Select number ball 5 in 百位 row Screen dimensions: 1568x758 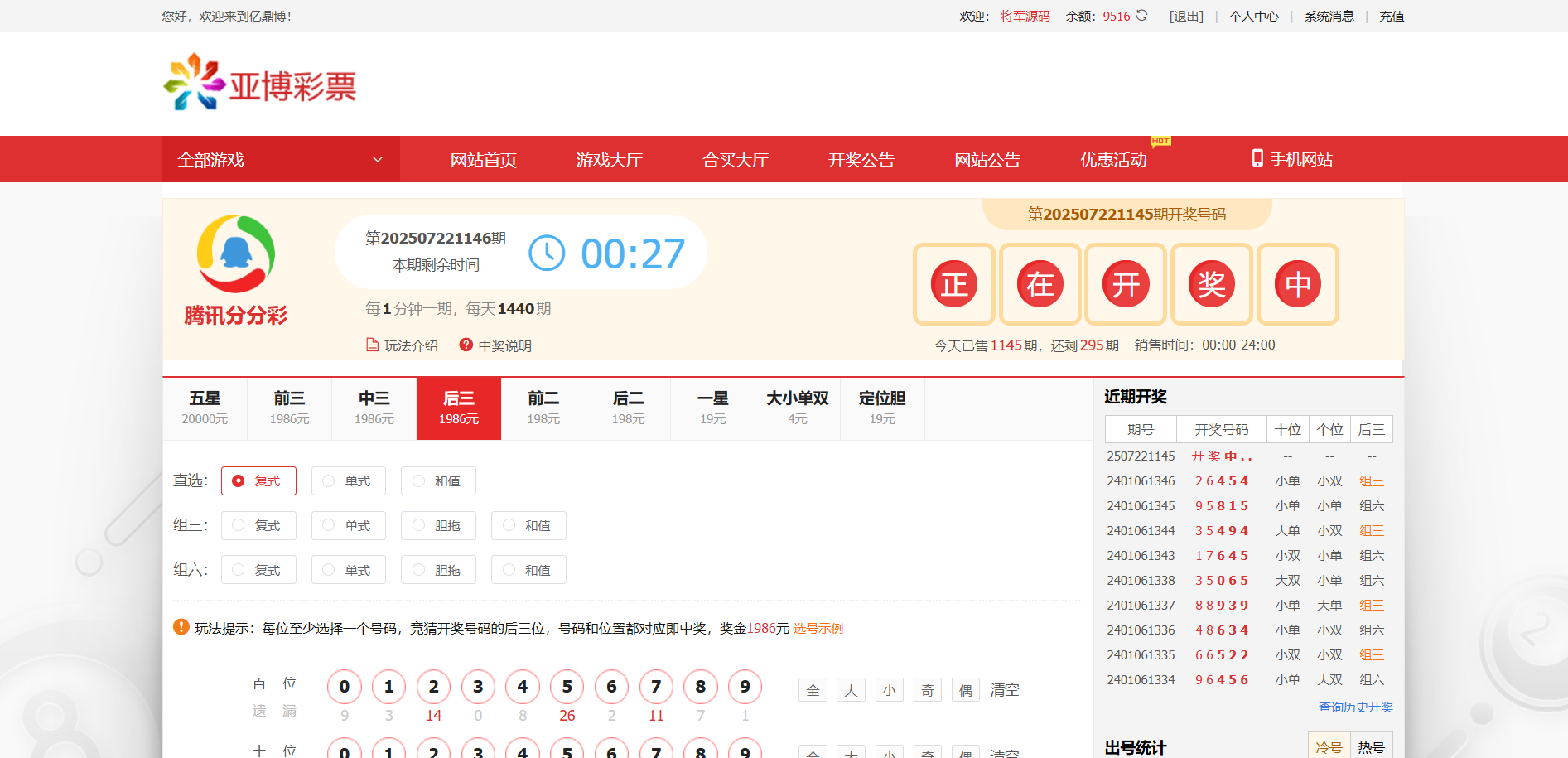tap(567, 687)
